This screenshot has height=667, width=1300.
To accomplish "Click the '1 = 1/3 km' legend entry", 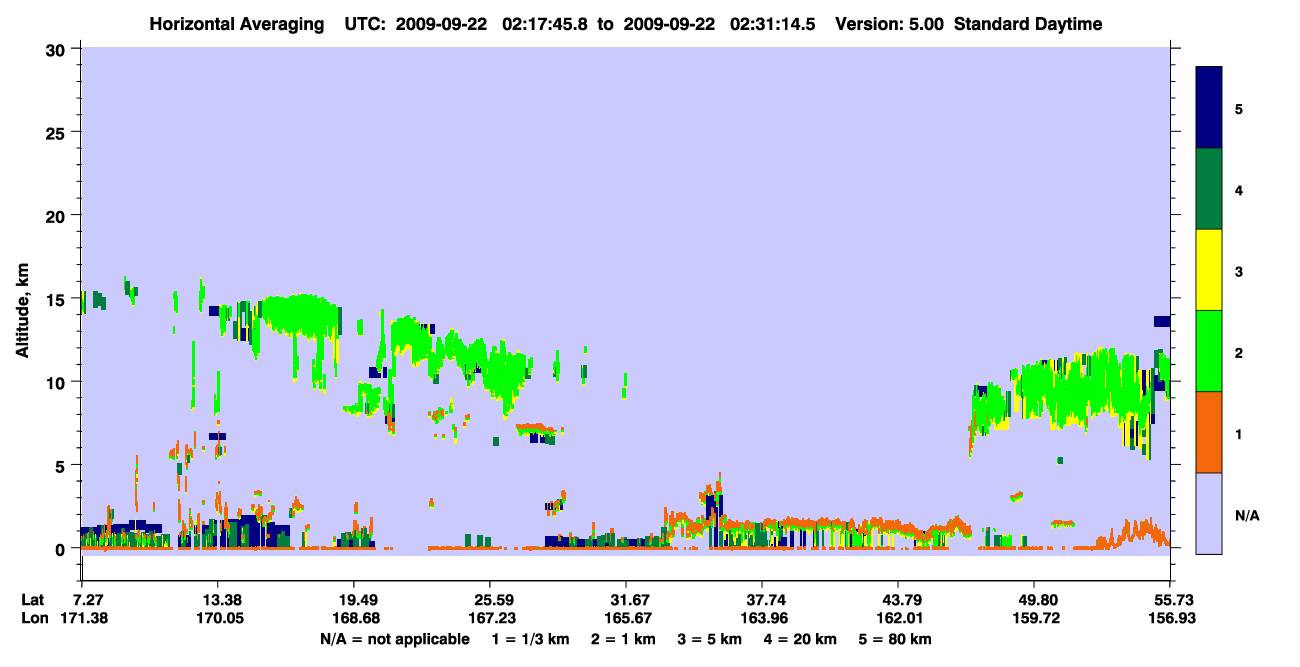I will (x=529, y=638).
